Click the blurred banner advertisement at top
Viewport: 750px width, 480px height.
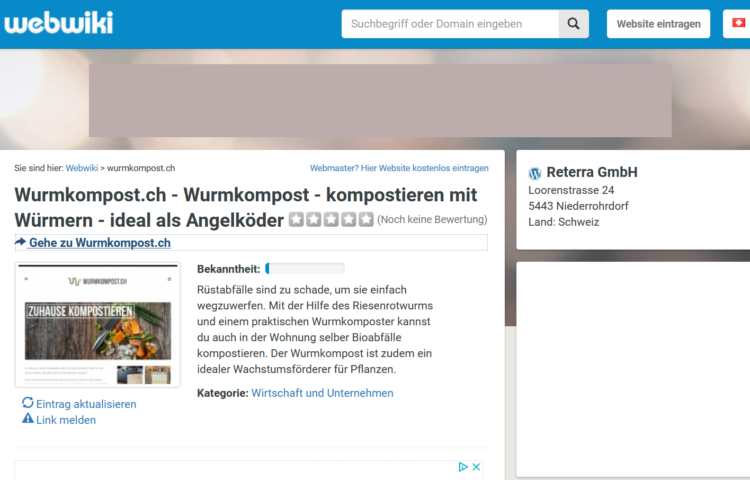pos(380,100)
